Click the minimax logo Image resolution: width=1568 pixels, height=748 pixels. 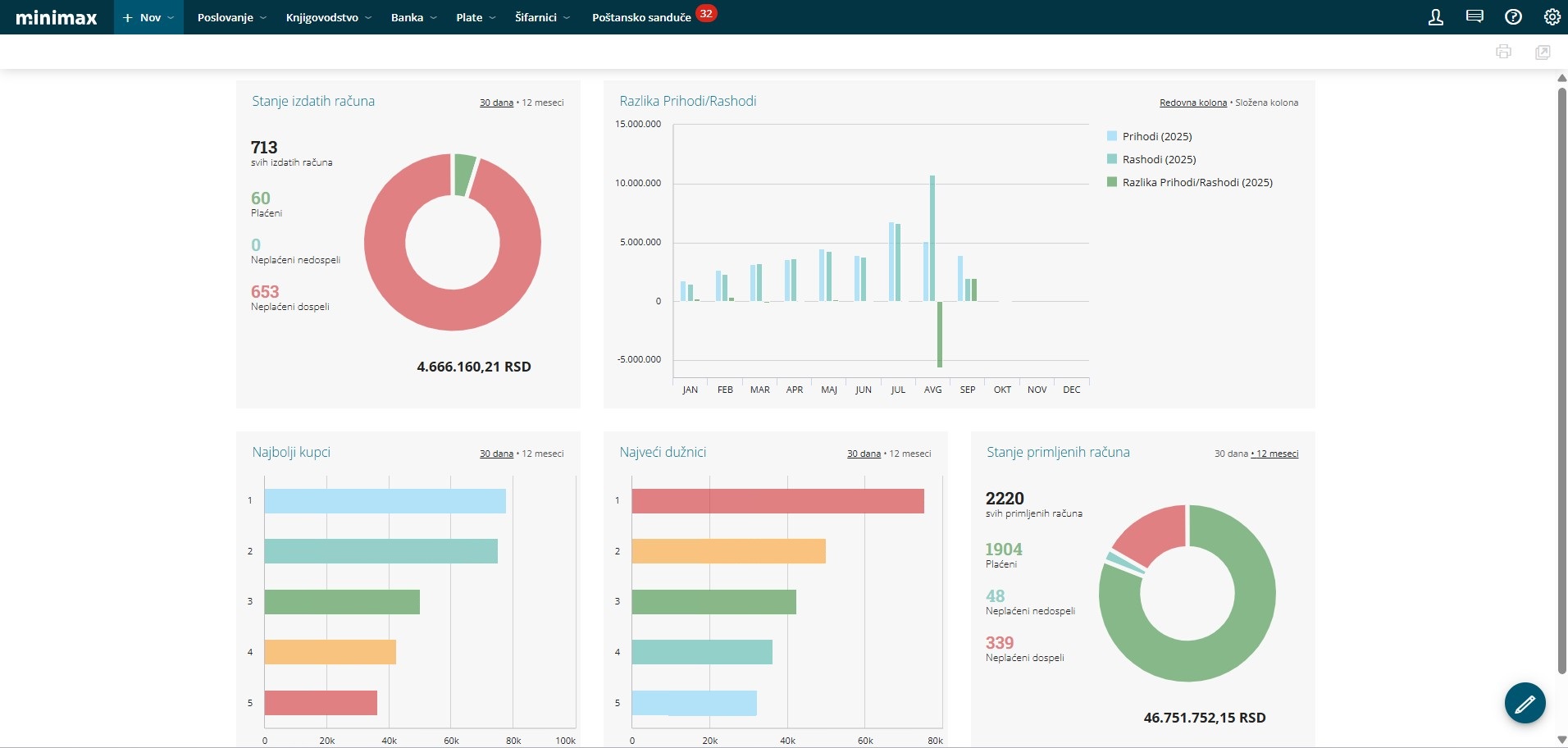pos(57,17)
